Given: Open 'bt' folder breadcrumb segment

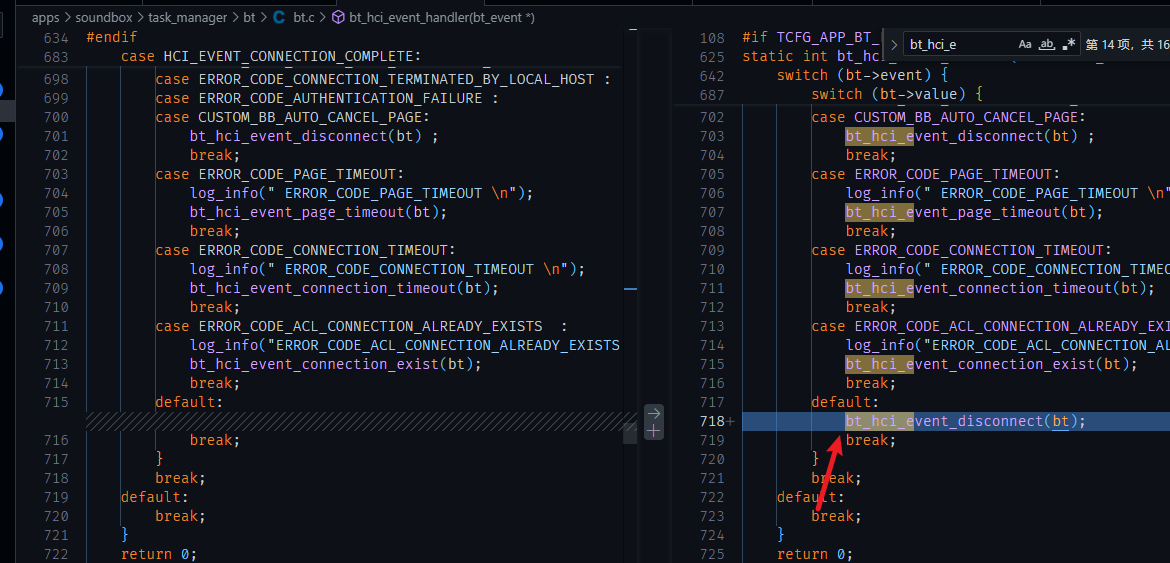Looking at the screenshot, I should [251, 16].
